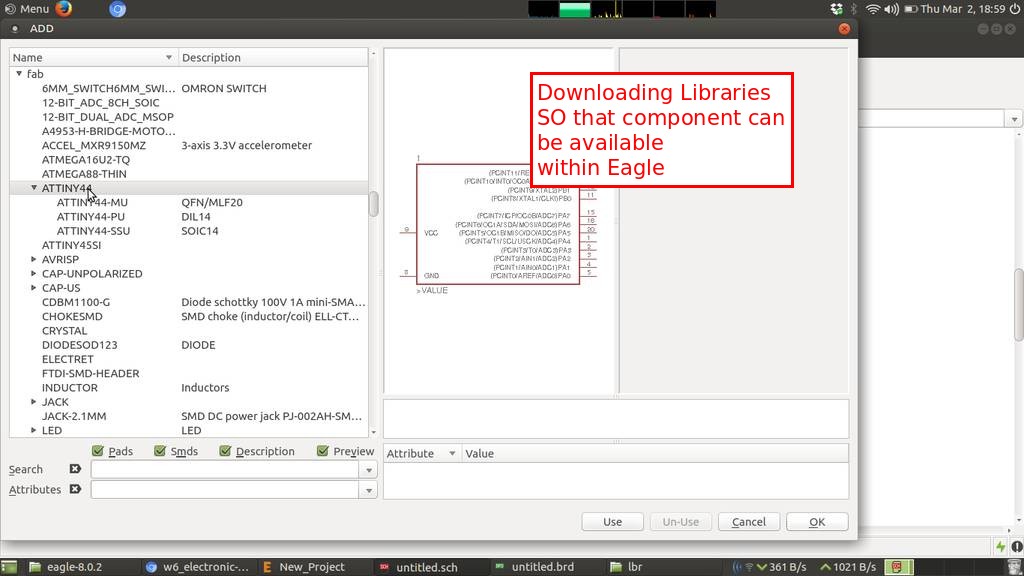This screenshot has width=1024, height=576.
Task: Select 6MM_SWITCH Omron switch entry
Action: [189, 88]
